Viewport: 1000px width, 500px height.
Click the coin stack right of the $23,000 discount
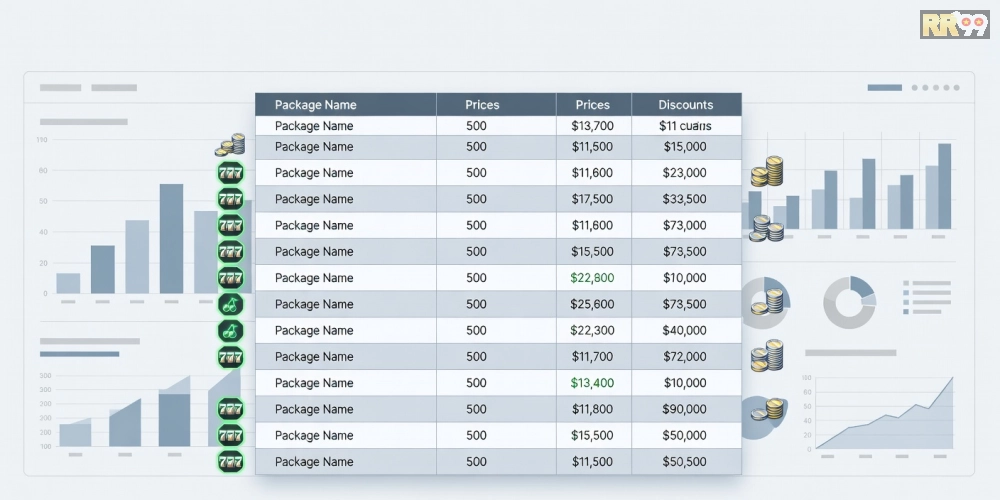pyautogui.click(x=766, y=171)
